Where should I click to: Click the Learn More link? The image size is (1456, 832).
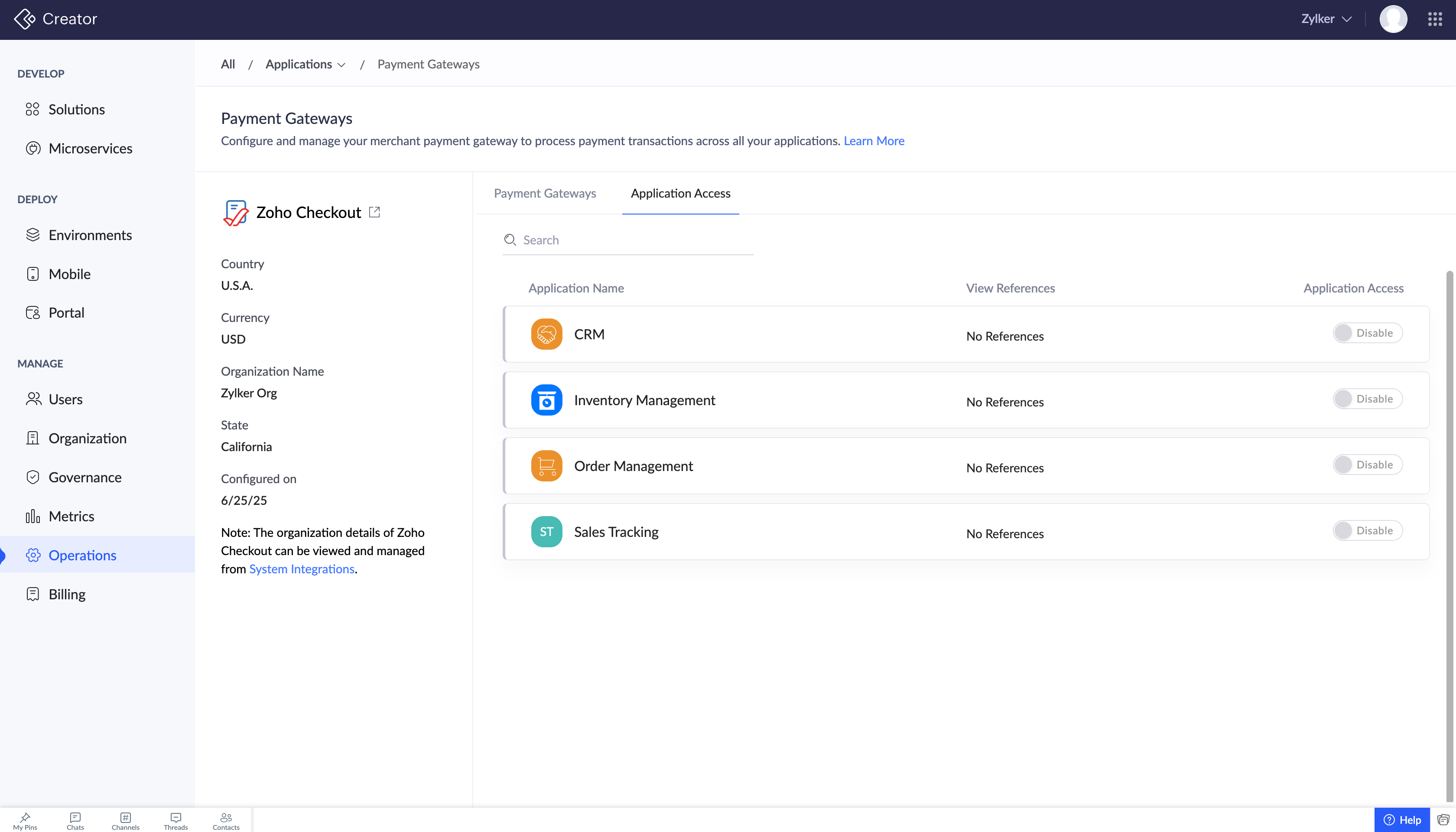pos(874,140)
